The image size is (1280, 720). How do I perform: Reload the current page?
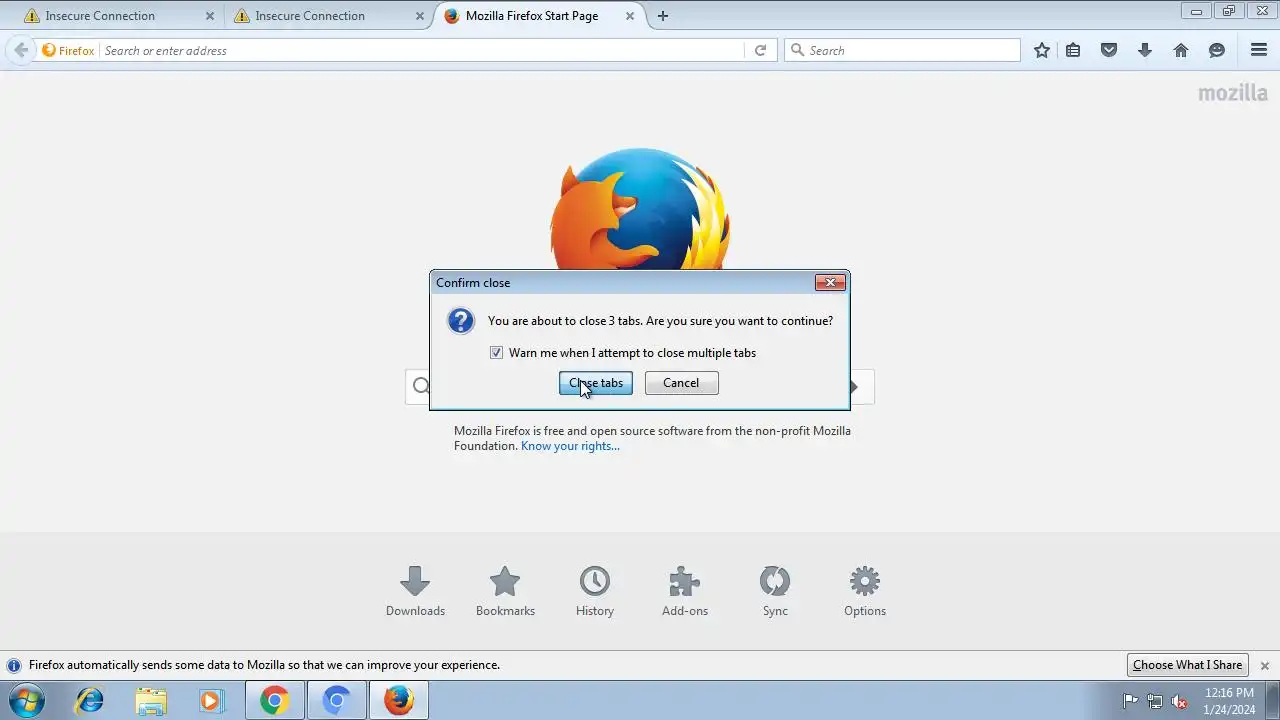point(760,50)
